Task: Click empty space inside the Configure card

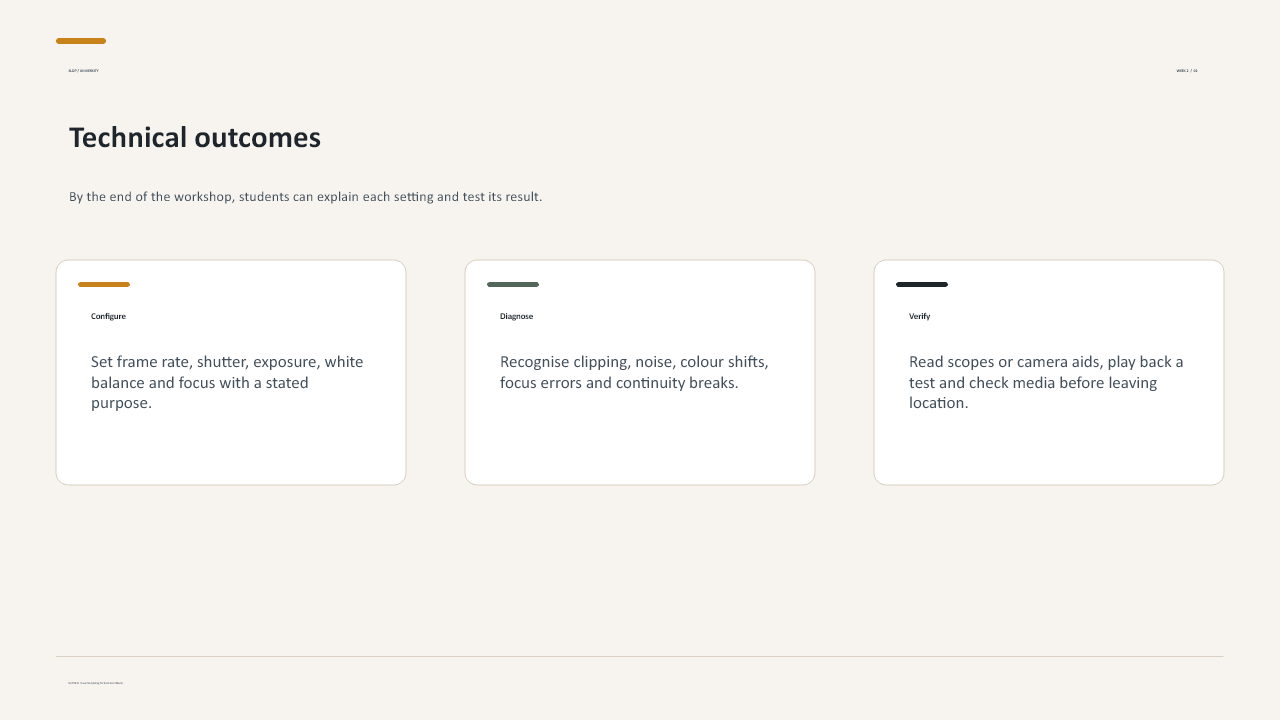Action: click(x=231, y=450)
